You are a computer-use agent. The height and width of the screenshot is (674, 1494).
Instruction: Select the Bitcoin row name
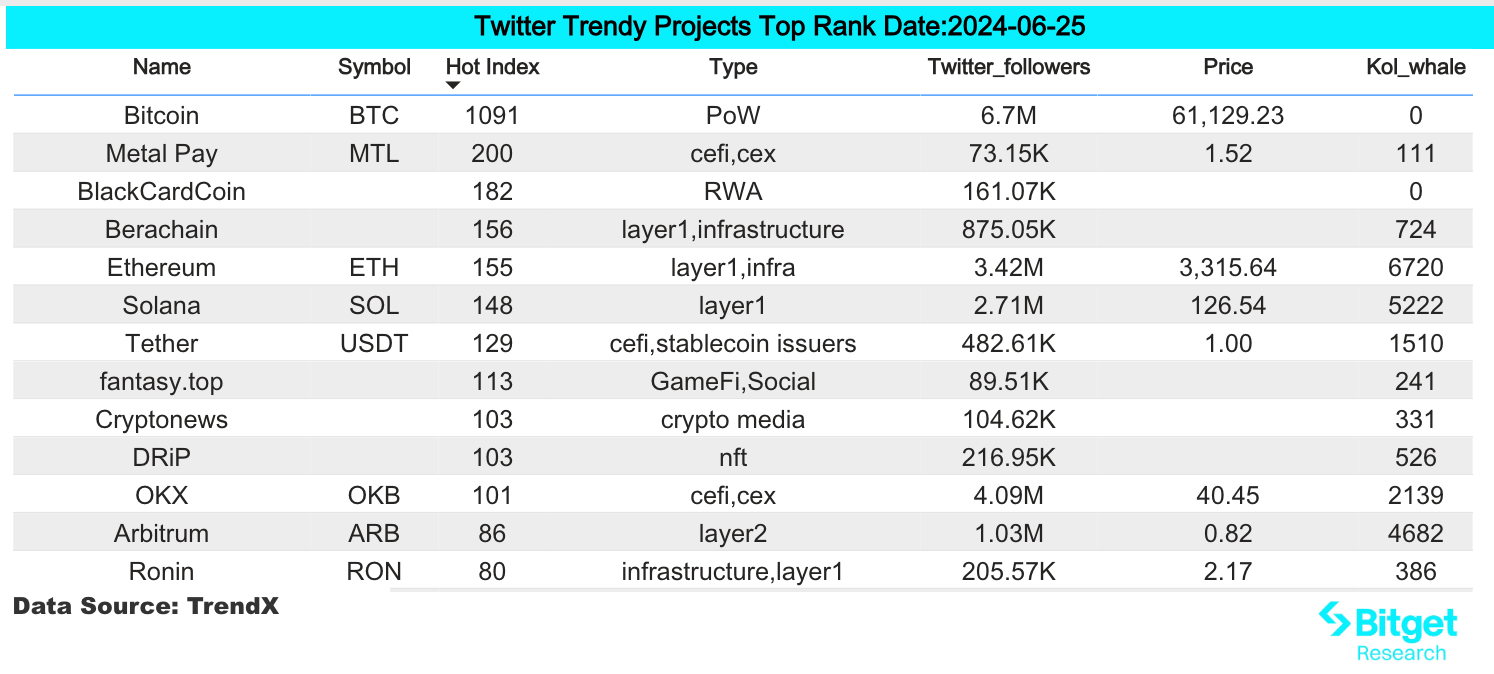[x=161, y=116]
